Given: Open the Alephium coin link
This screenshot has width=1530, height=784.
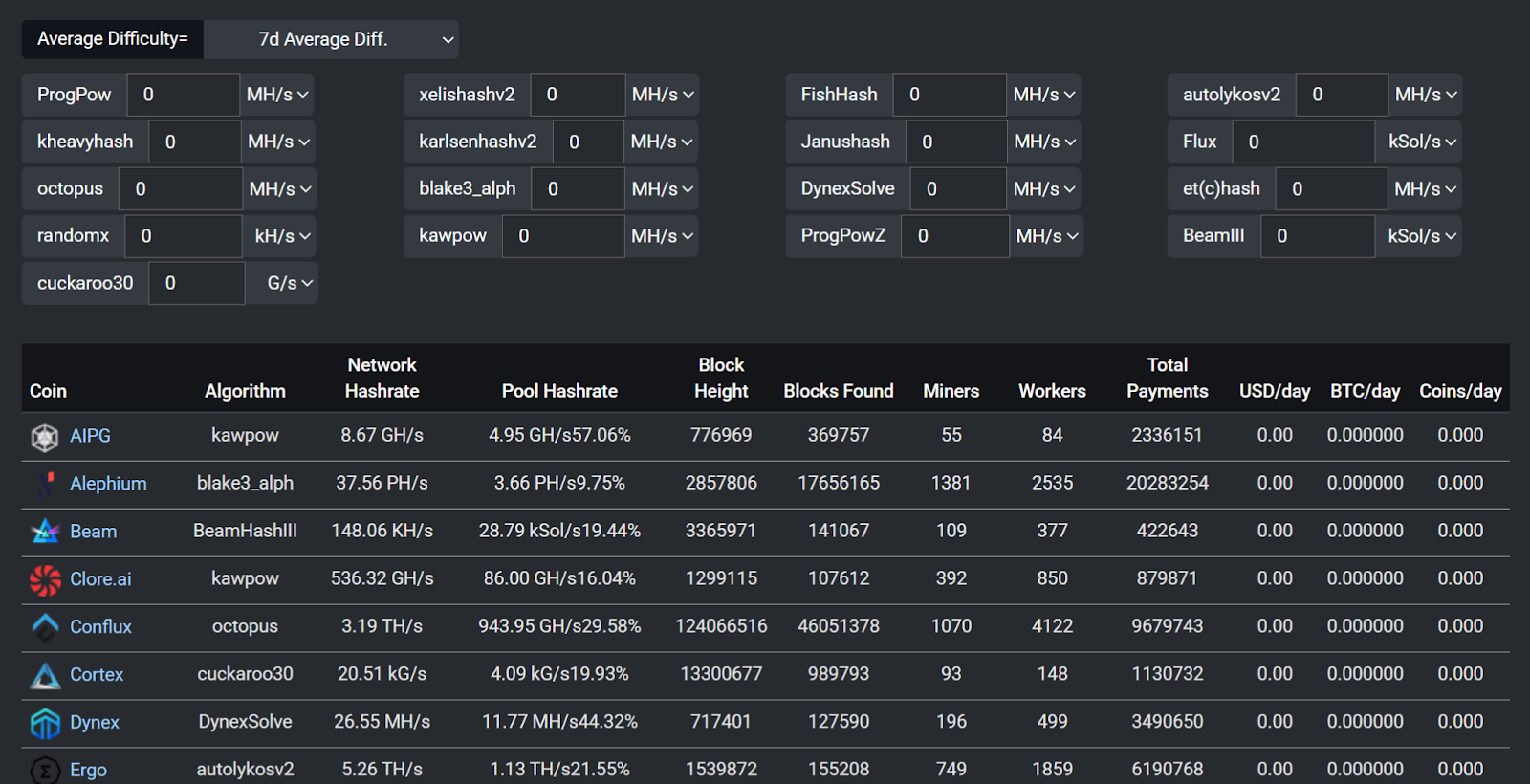Looking at the screenshot, I should (108, 484).
